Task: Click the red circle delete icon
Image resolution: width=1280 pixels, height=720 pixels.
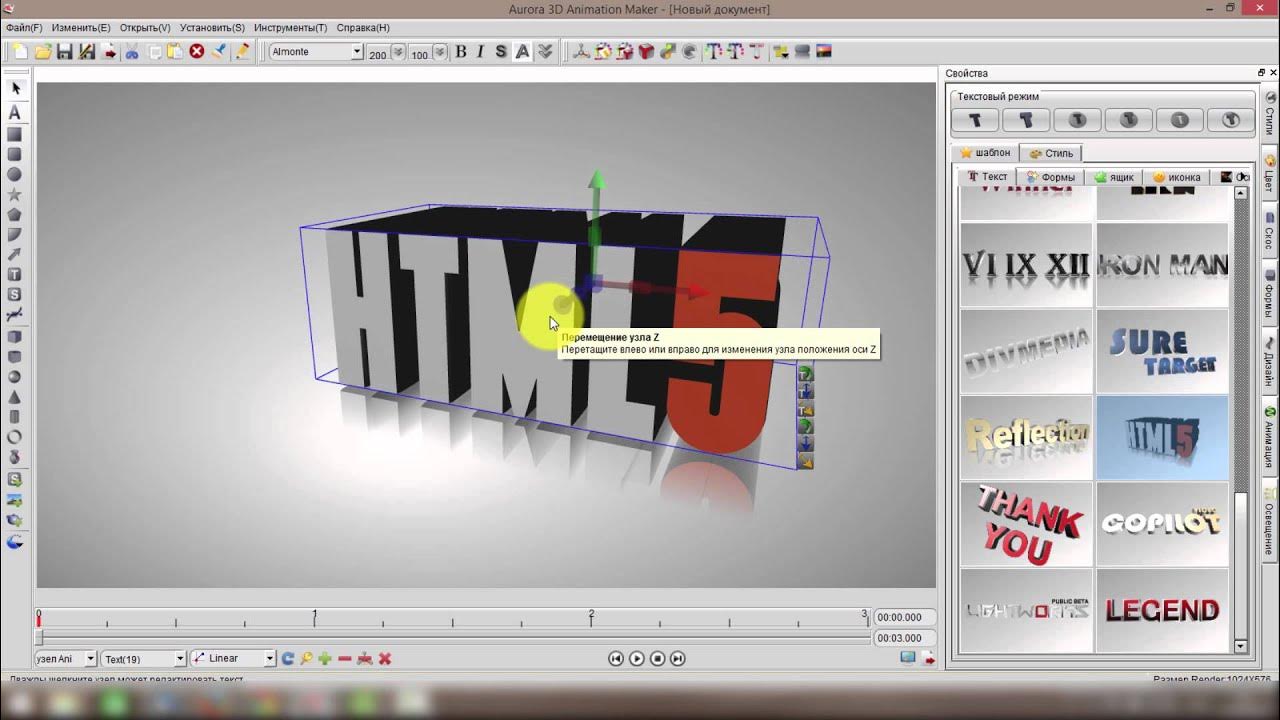Action: coord(197,52)
